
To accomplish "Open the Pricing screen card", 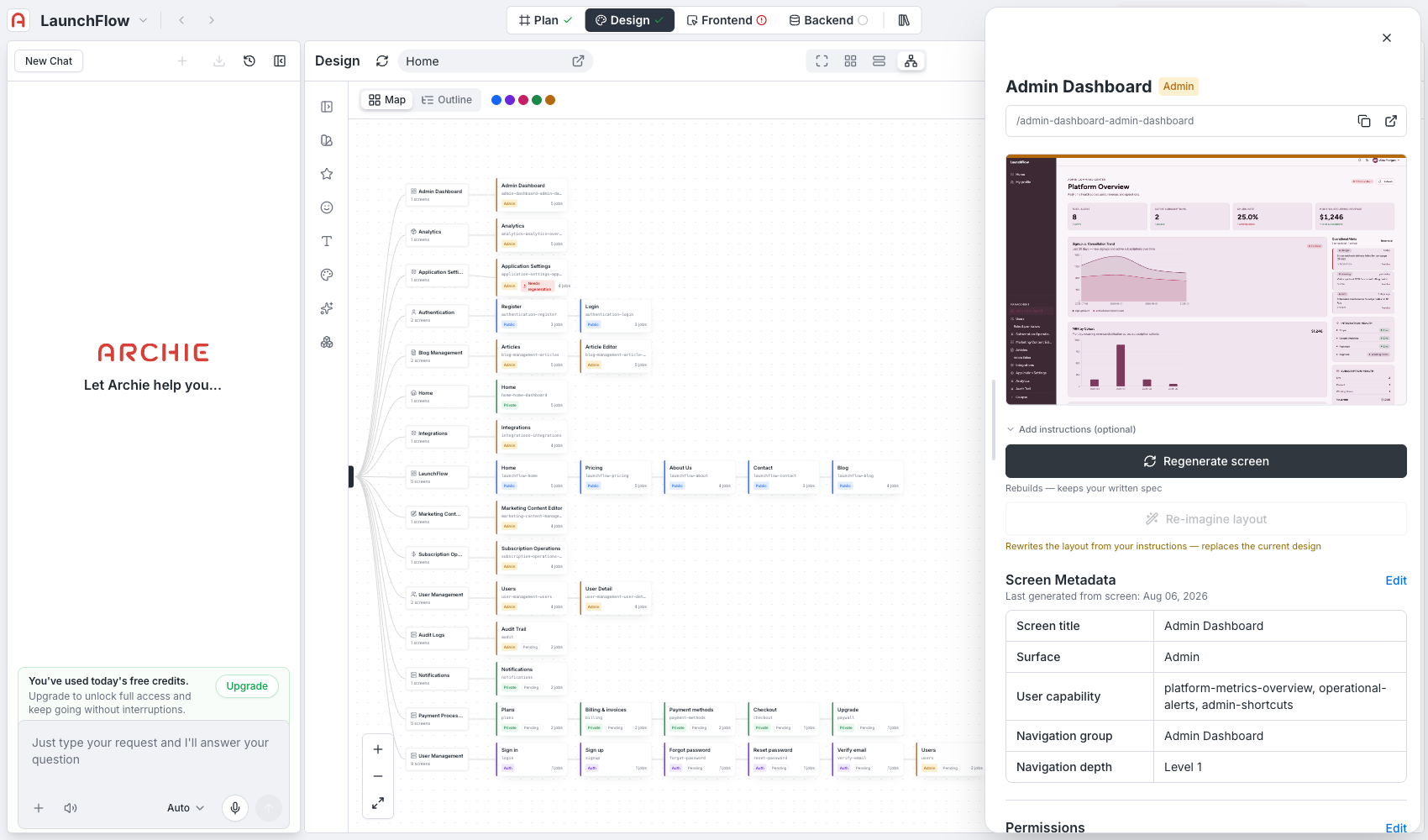I will (x=616, y=476).
